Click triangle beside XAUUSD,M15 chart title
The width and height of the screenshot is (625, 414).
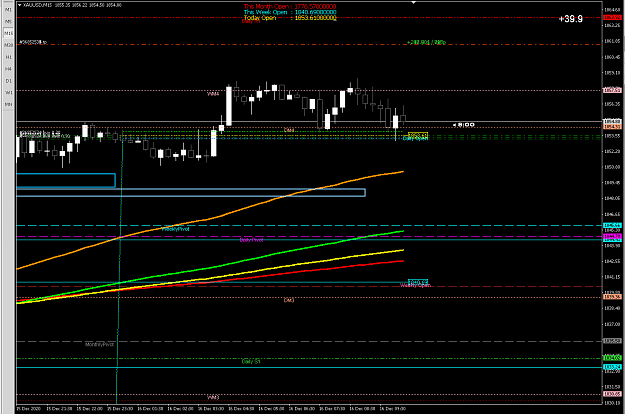click(x=20, y=5)
